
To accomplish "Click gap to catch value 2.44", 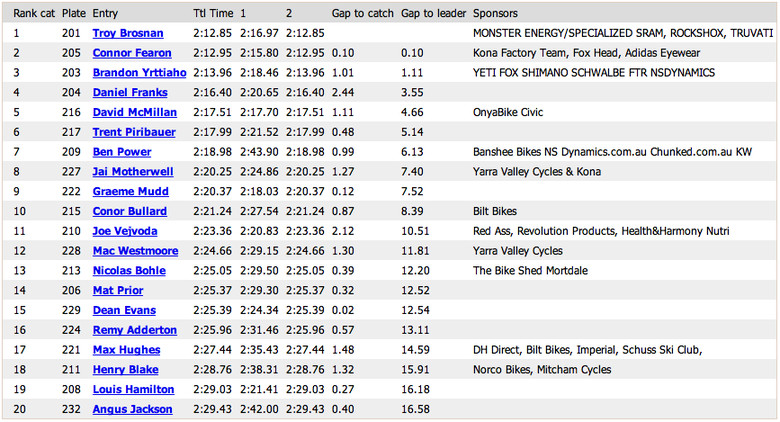I will pos(343,93).
